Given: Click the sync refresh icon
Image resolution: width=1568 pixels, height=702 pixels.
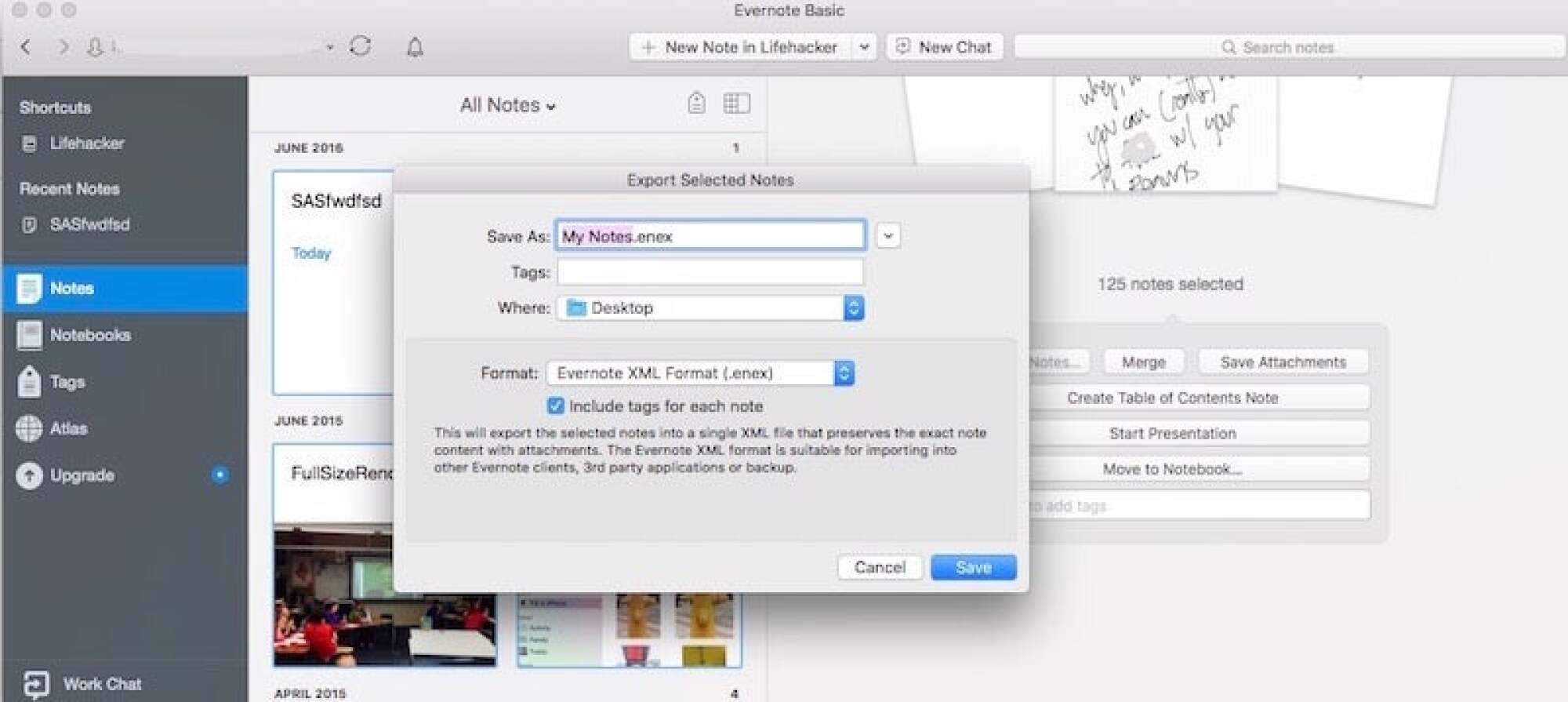Looking at the screenshot, I should 361,46.
